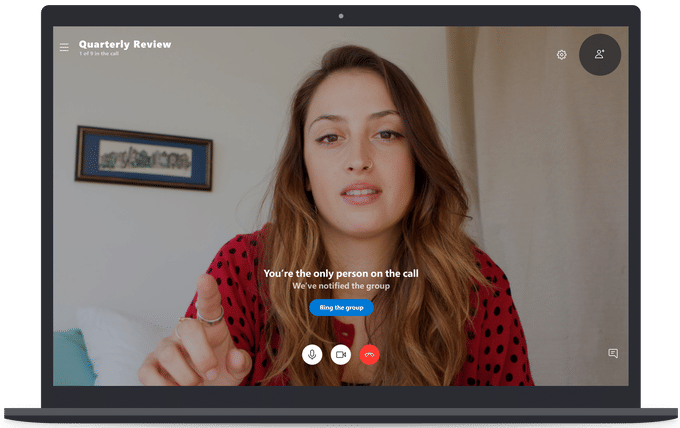Click the framed picture in the video background
This screenshot has height=428, width=680.
tap(143, 158)
